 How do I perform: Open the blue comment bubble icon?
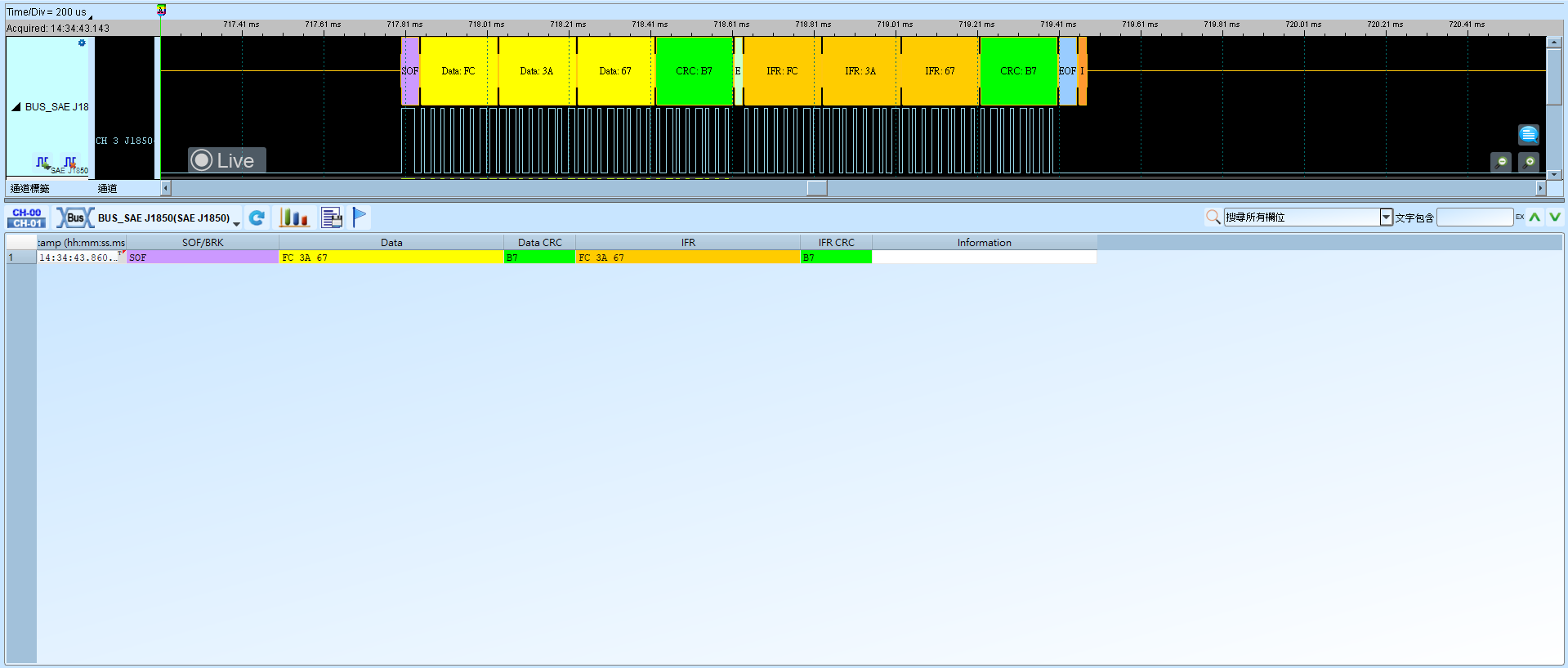point(1529,134)
